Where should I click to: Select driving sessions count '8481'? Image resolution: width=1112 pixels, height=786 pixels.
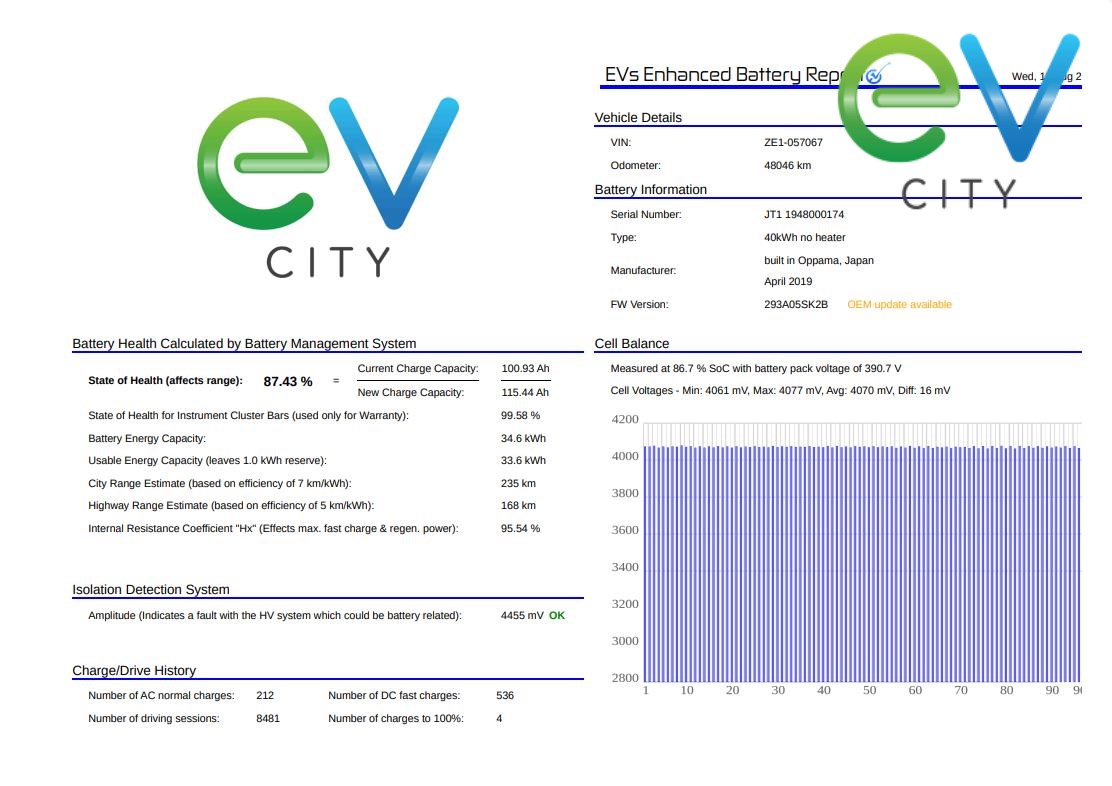pos(268,719)
